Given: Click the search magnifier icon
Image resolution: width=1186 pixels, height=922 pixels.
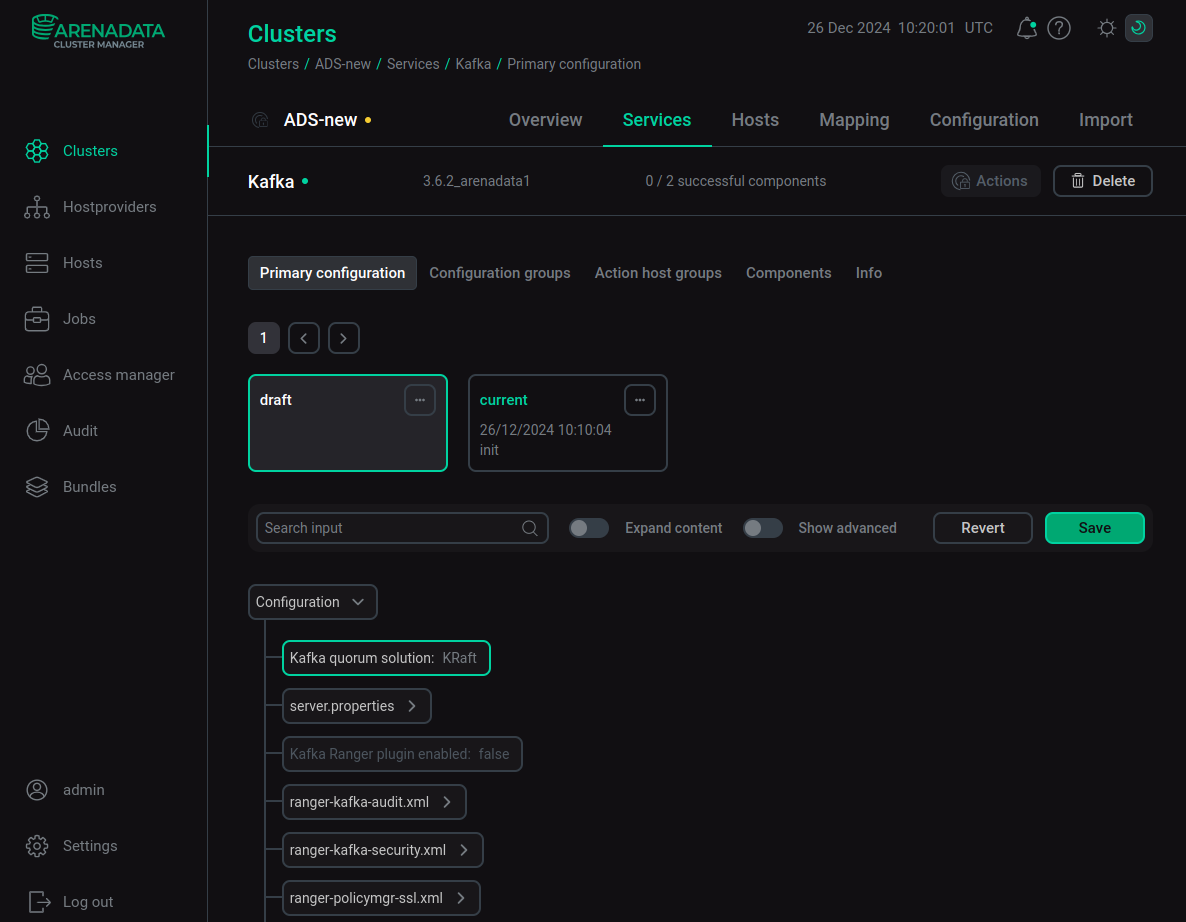Looking at the screenshot, I should tap(530, 528).
